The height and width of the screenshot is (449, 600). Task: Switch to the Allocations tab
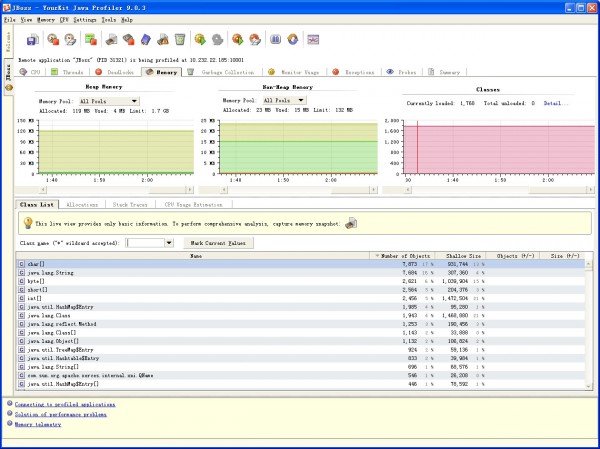coord(82,204)
